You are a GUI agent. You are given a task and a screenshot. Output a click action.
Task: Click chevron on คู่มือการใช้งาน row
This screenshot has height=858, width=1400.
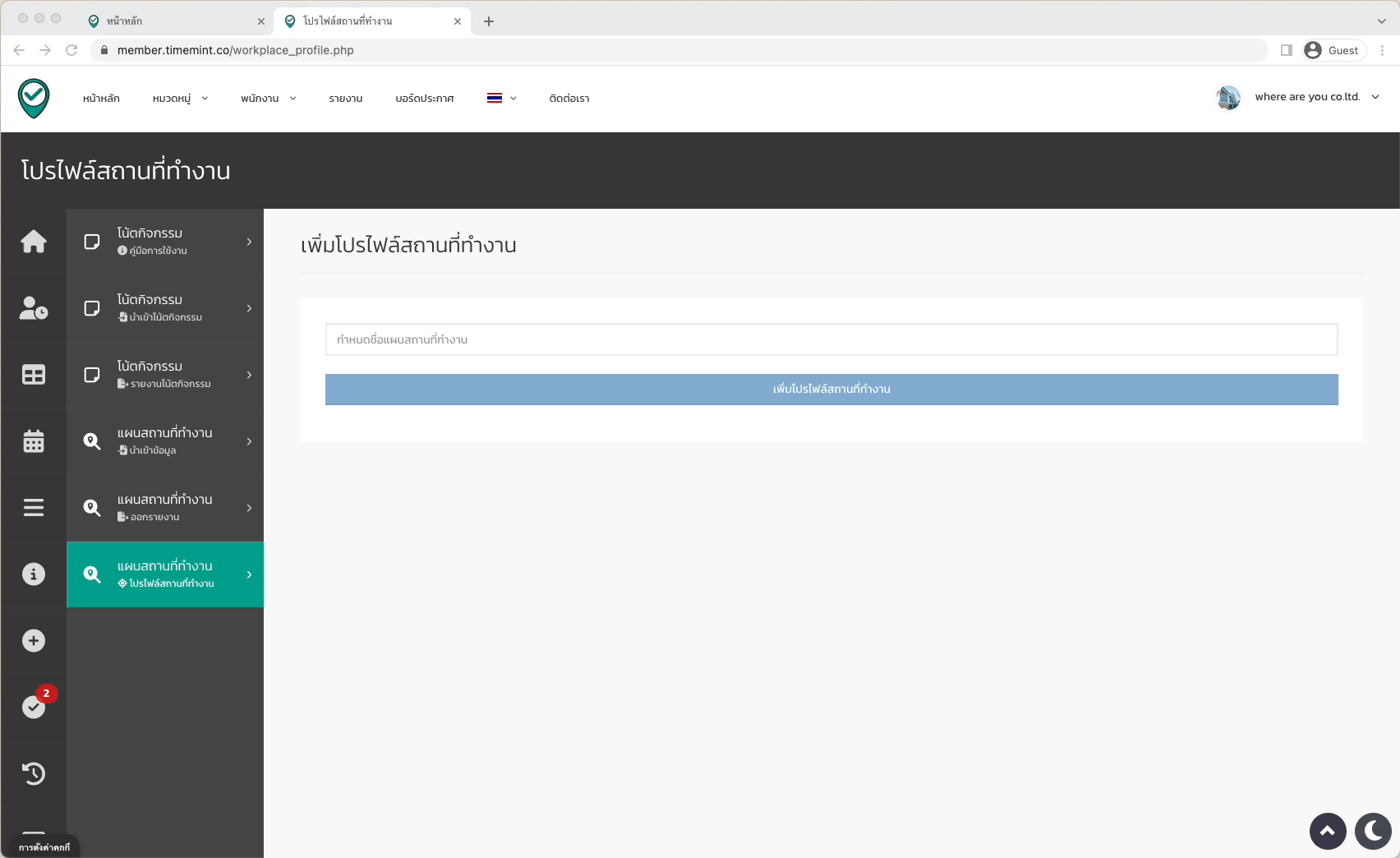tap(249, 242)
